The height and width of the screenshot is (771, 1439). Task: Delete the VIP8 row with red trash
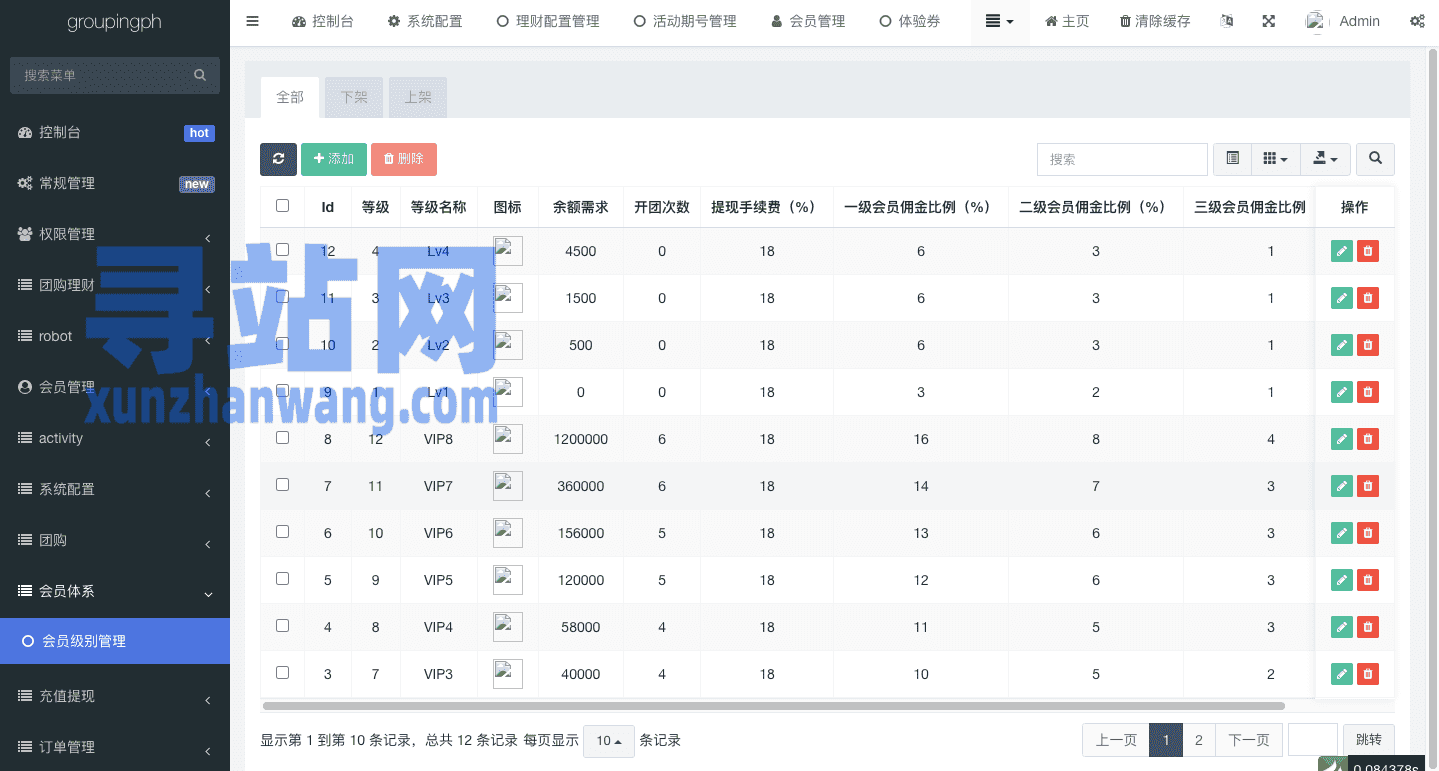tap(1368, 439)
